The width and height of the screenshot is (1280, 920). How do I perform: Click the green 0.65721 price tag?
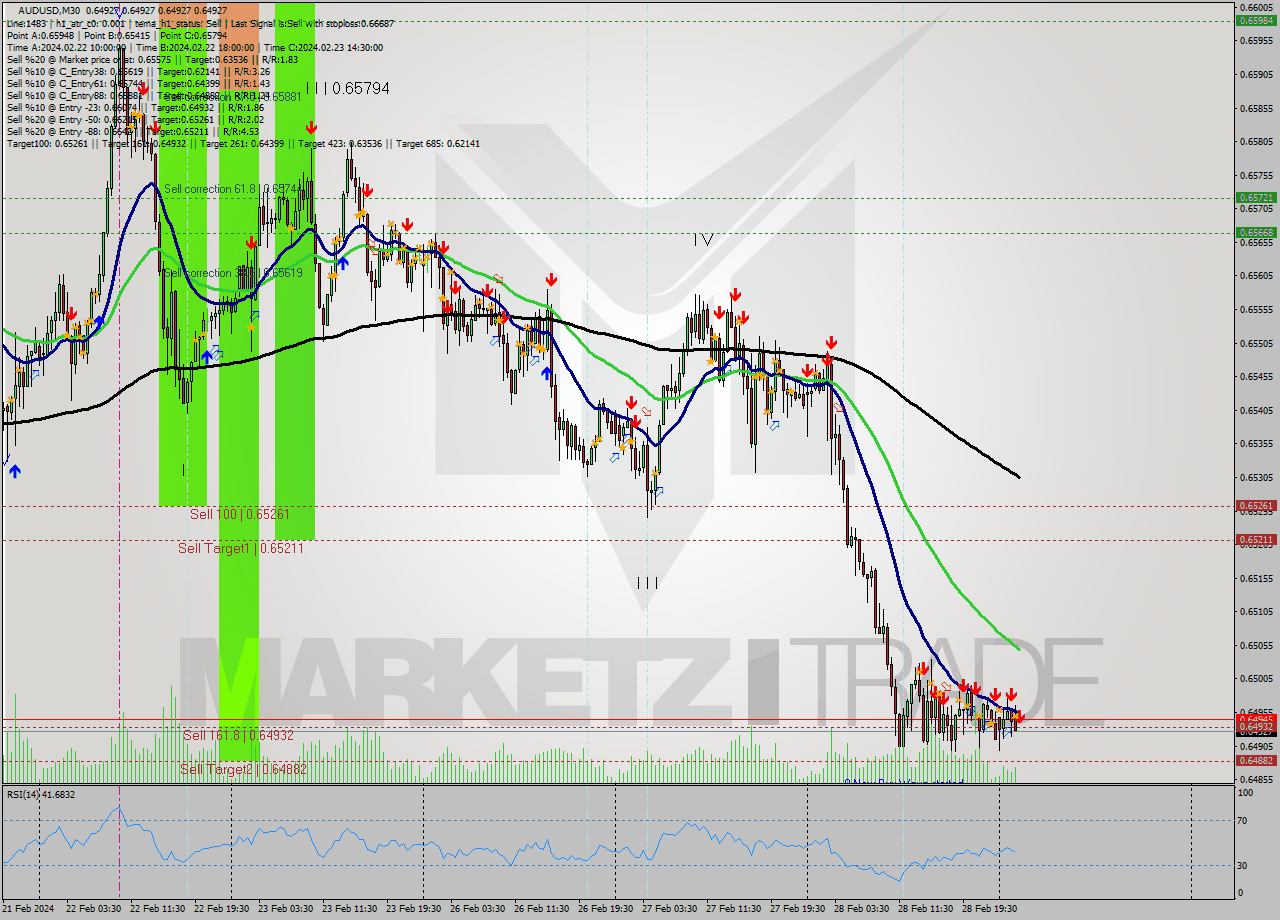(1256, 198)
